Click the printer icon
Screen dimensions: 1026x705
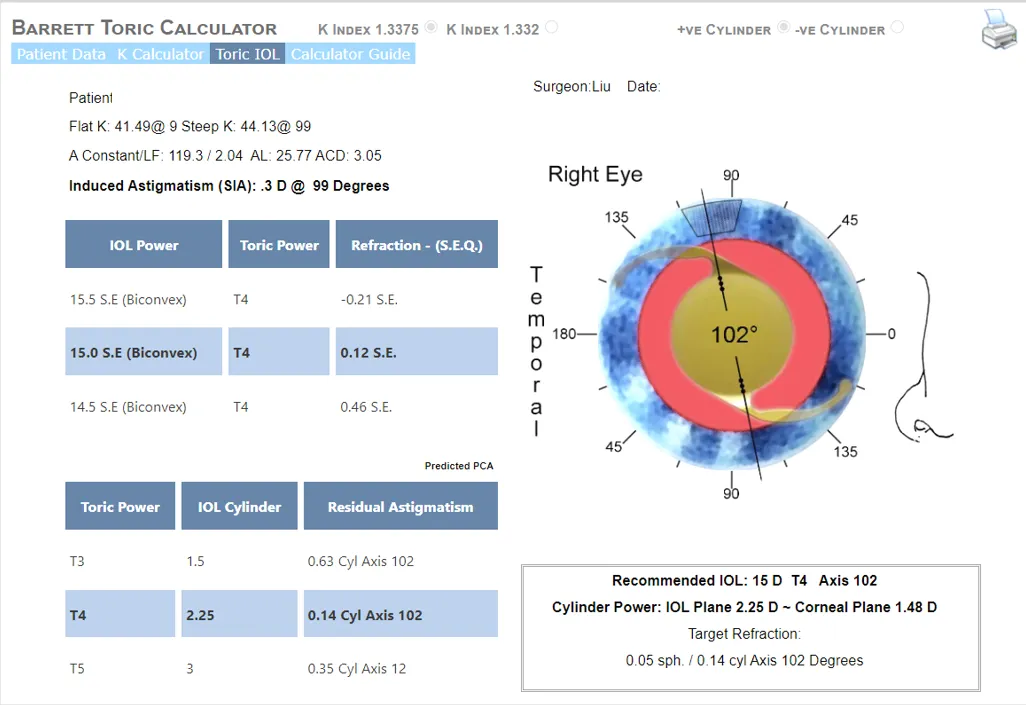(x=999, y=29)
